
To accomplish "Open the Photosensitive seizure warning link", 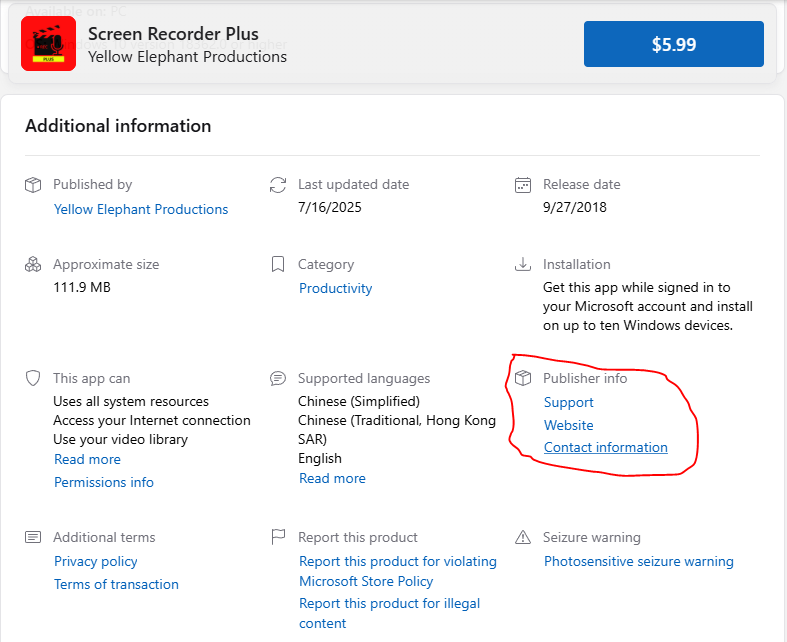I will coord(638,561).
